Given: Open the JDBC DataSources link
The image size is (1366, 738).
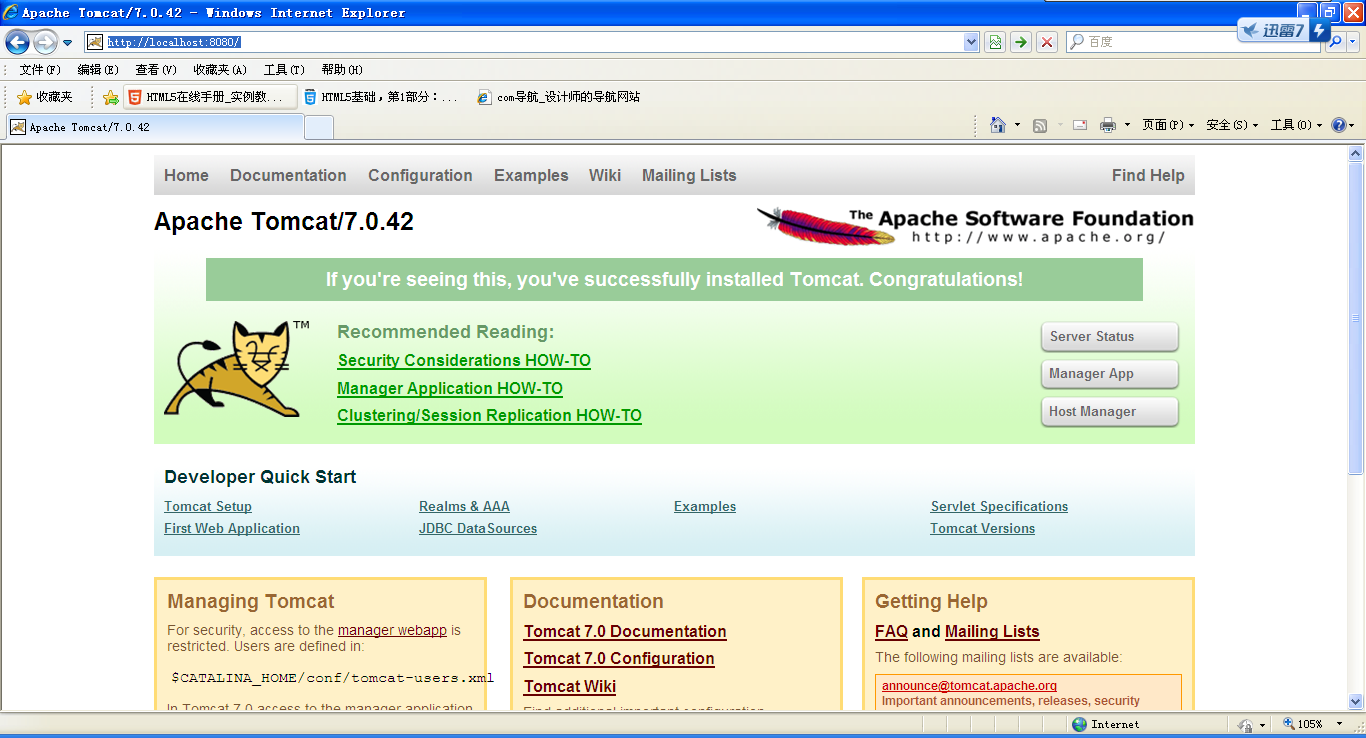Looking at the screenshot, I should tap(478, 529).
